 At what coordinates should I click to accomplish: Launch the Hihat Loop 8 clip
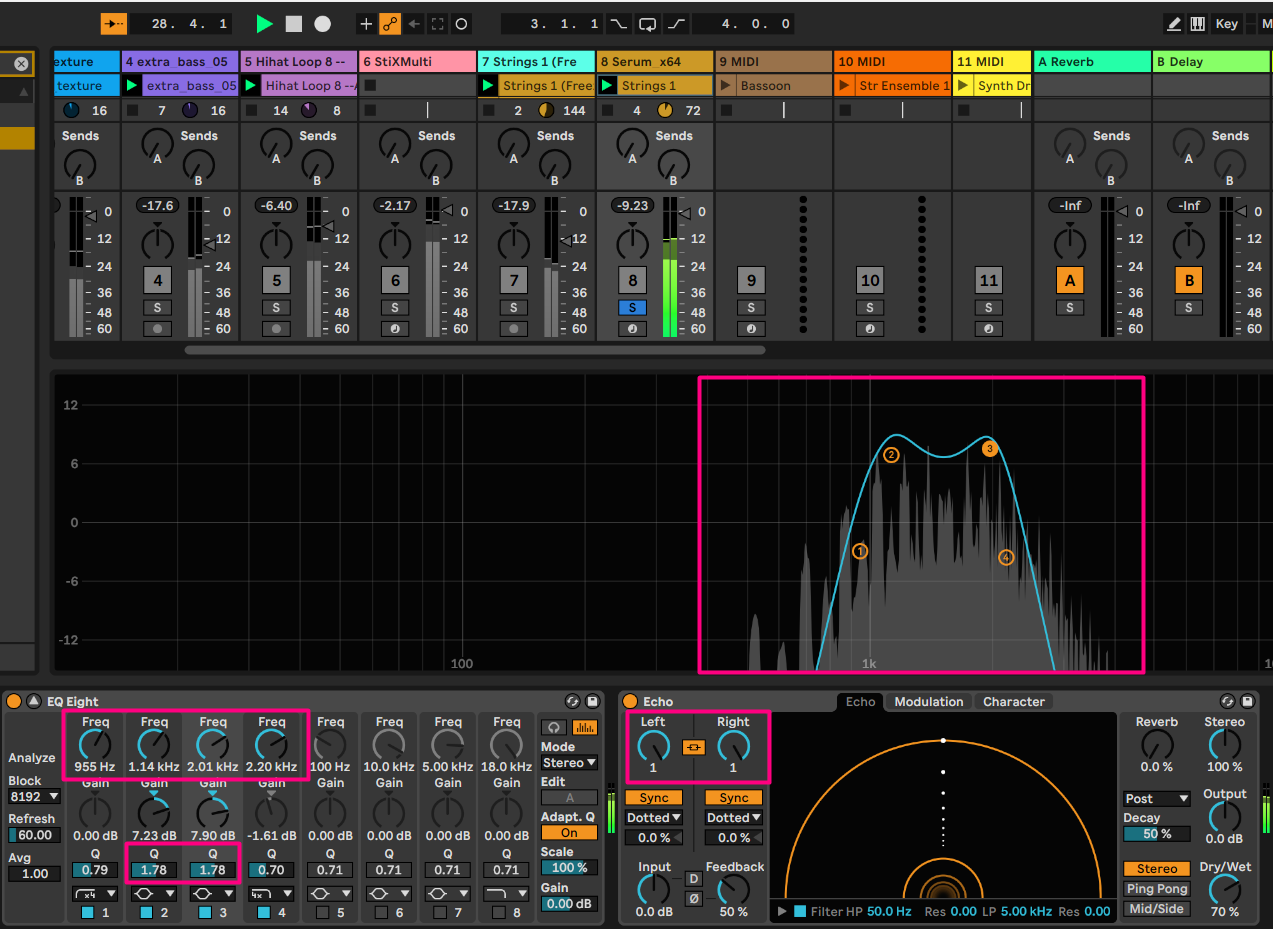coord(250,86)
